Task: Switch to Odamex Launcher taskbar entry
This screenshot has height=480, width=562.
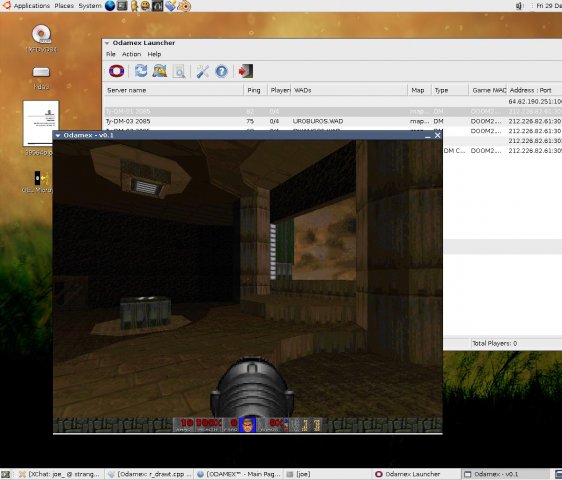Action: click(416, 474)
